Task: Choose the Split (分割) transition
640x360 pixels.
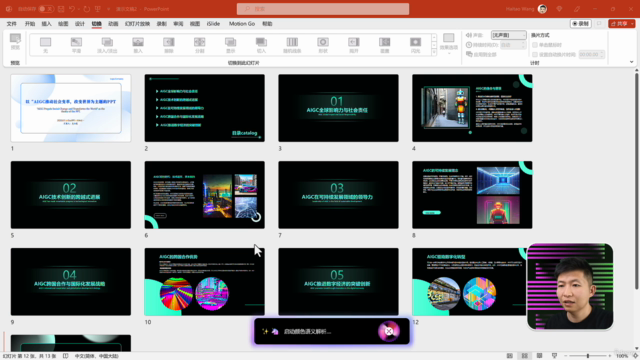Action: [x=200, y=45]
